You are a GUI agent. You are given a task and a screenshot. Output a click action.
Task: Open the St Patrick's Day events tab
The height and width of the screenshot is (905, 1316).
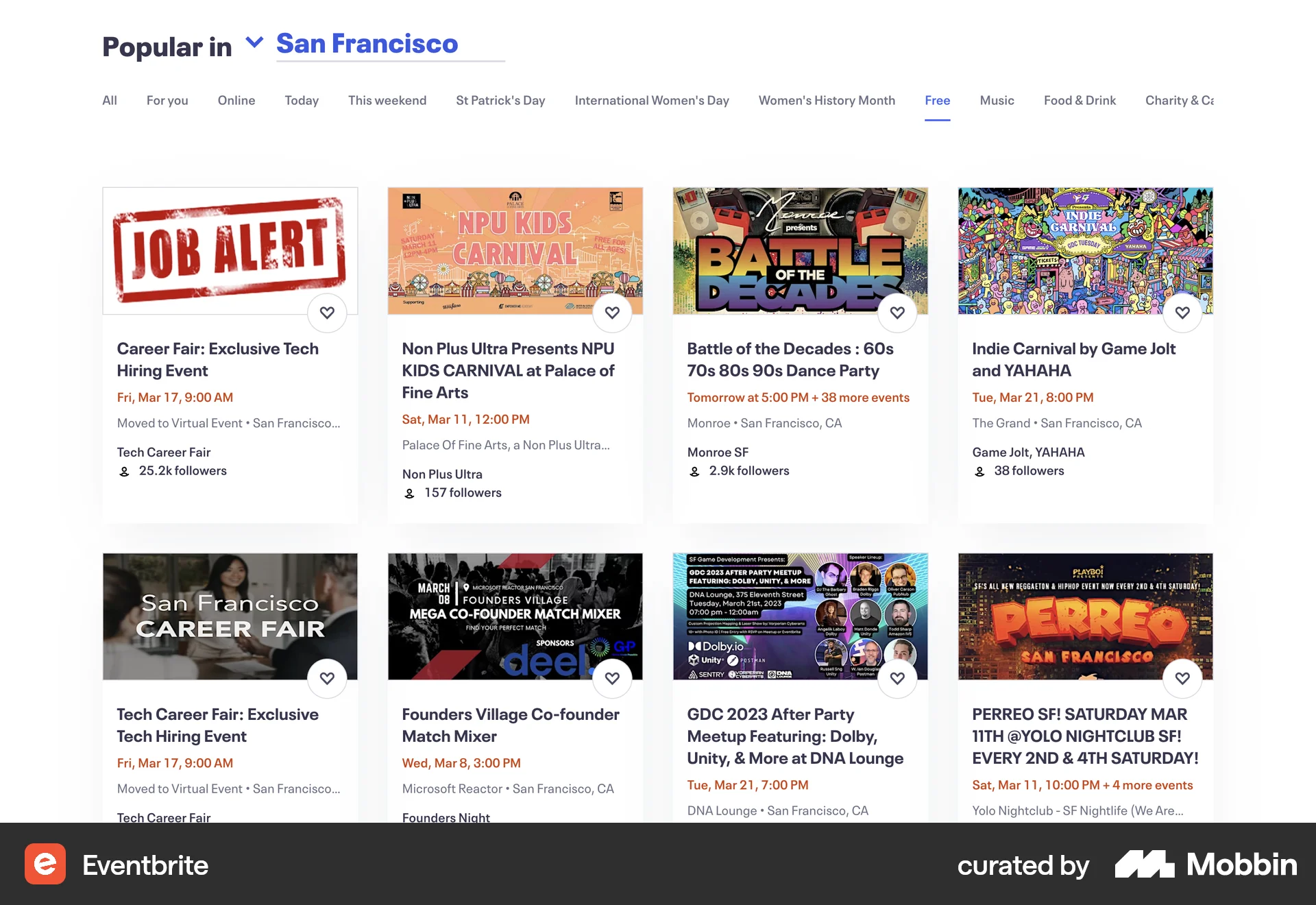[500, 100]
